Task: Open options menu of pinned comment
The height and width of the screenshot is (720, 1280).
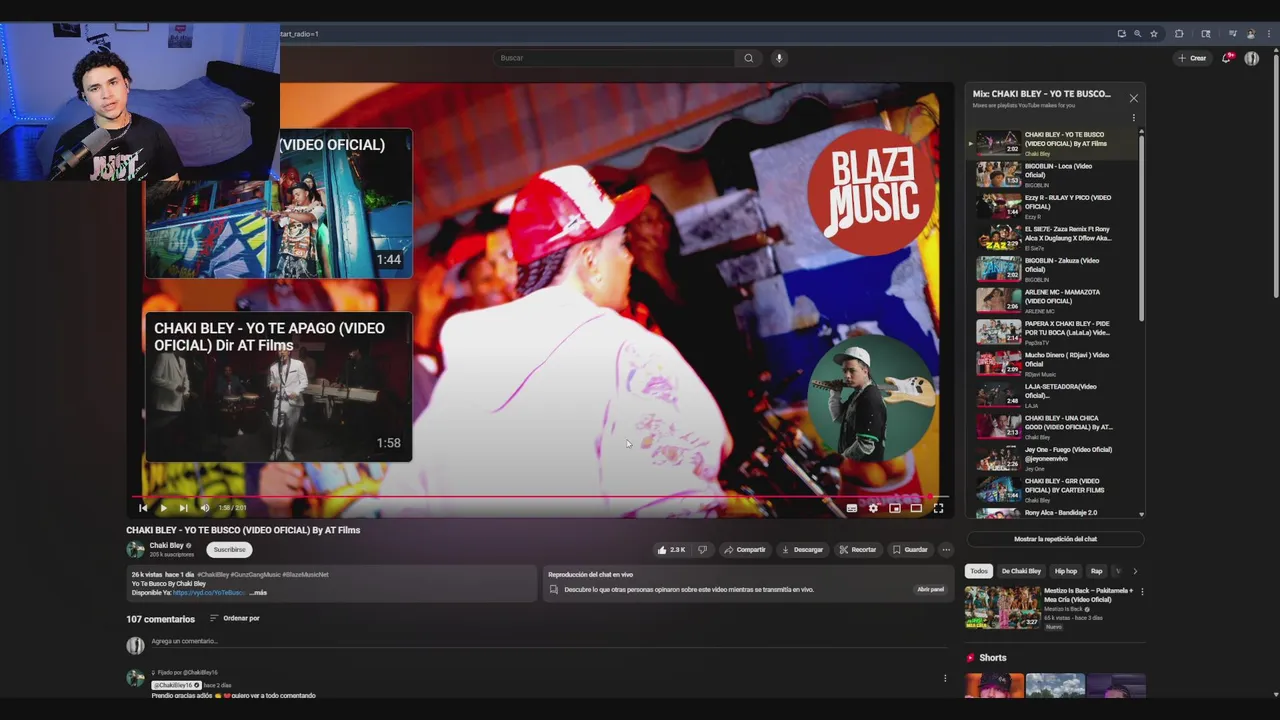Action: click(945, 678)
